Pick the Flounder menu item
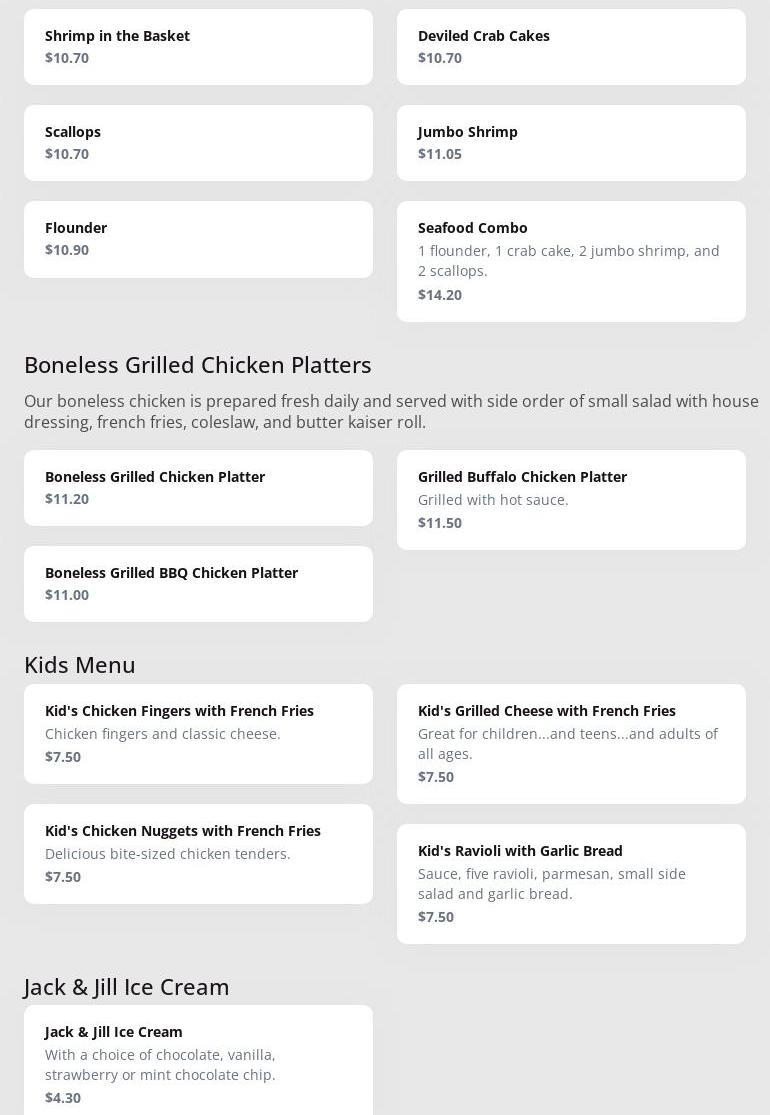Screen dimensions: 770x1115 198,239
